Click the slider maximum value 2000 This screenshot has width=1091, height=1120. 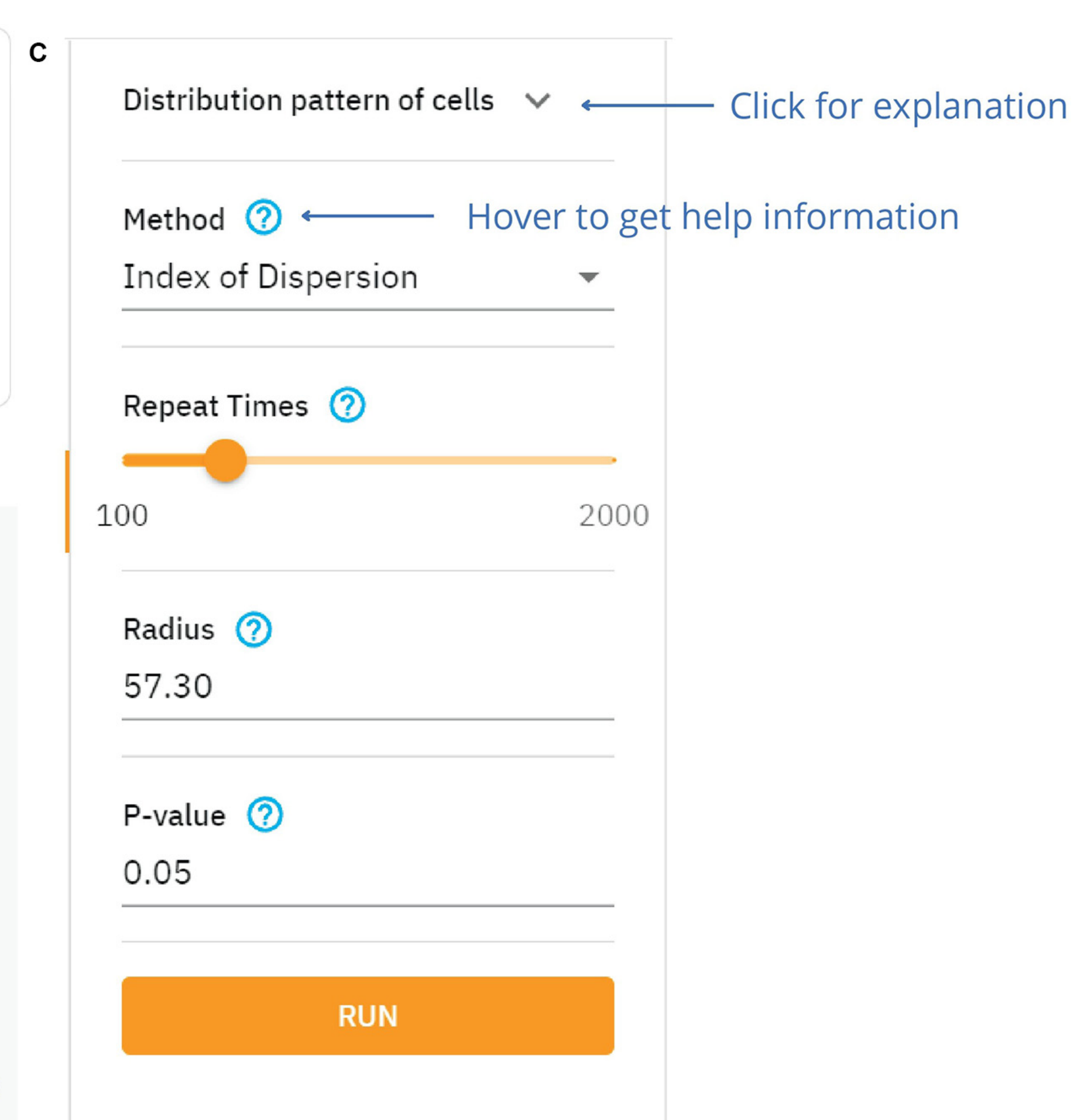pos(613,516)
